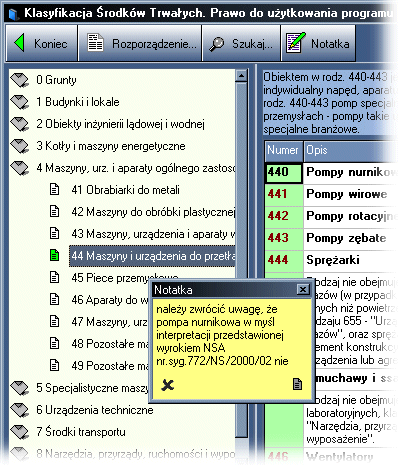Select 43 Maszyny, urządzenia i aparaty
398x465 pixels.
pyautogui.click(x=153, y=234)
